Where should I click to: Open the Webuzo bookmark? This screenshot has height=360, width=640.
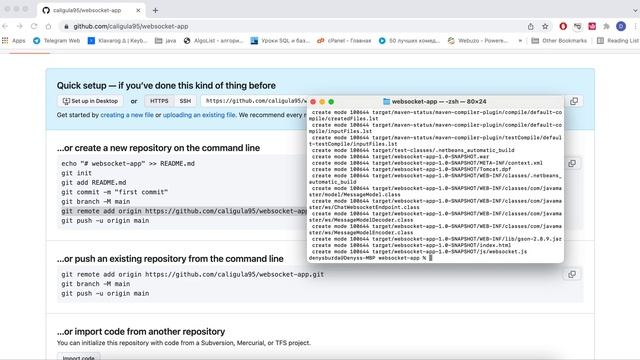pyautogui.click(x=478, y=40)
